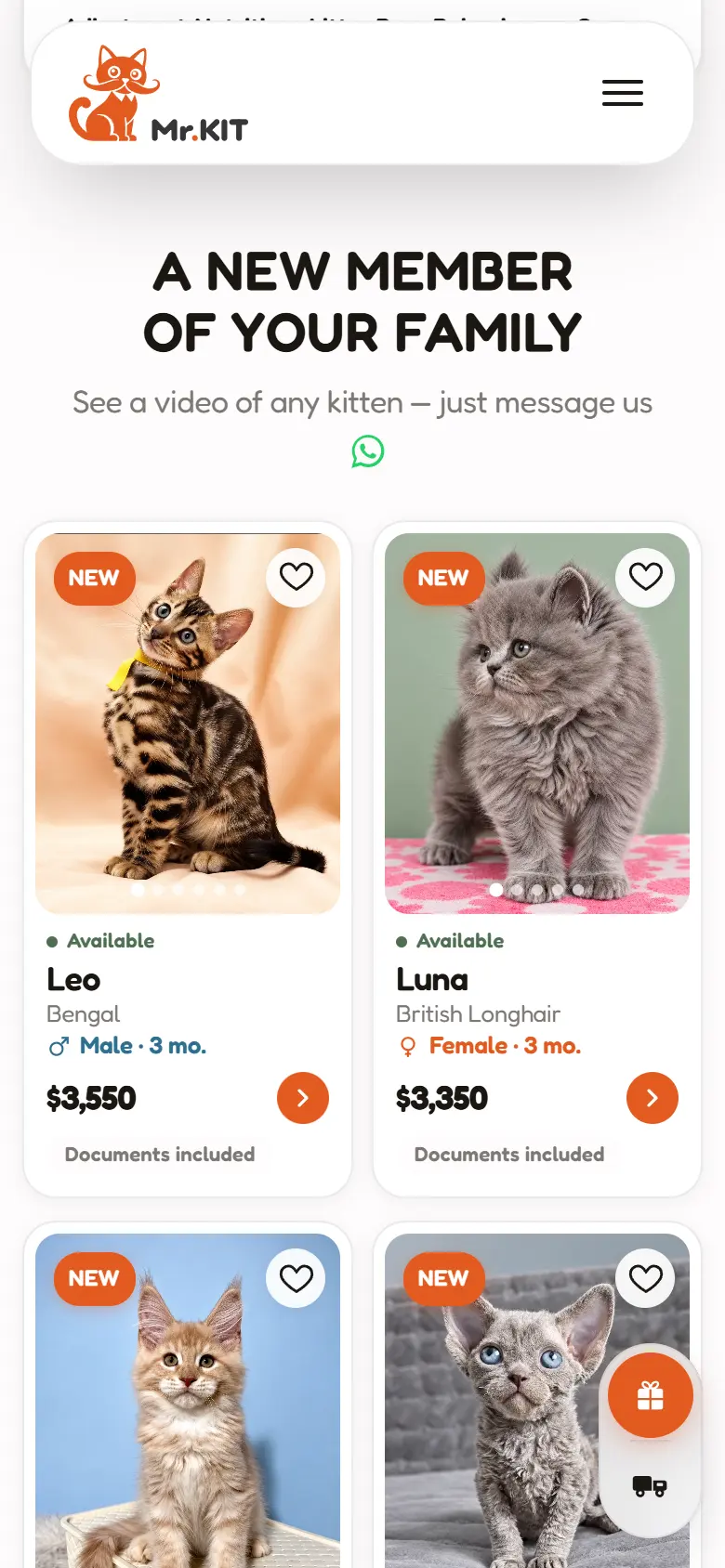
Task: Open Leo the Bengal kitten photo
Action: pos(188,723)
